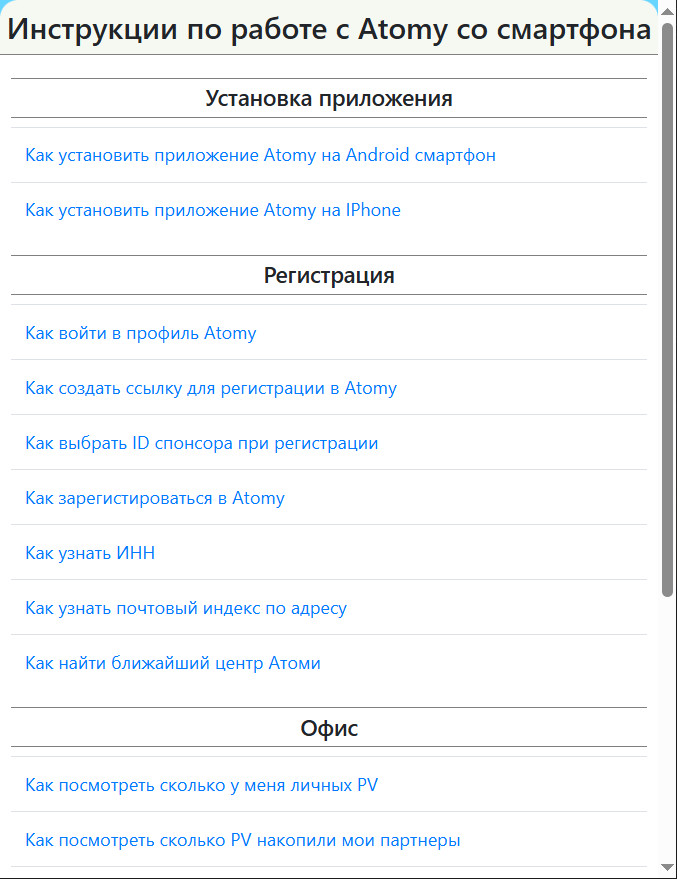Click the vertical scrollbar thumb

click(668, 300)
